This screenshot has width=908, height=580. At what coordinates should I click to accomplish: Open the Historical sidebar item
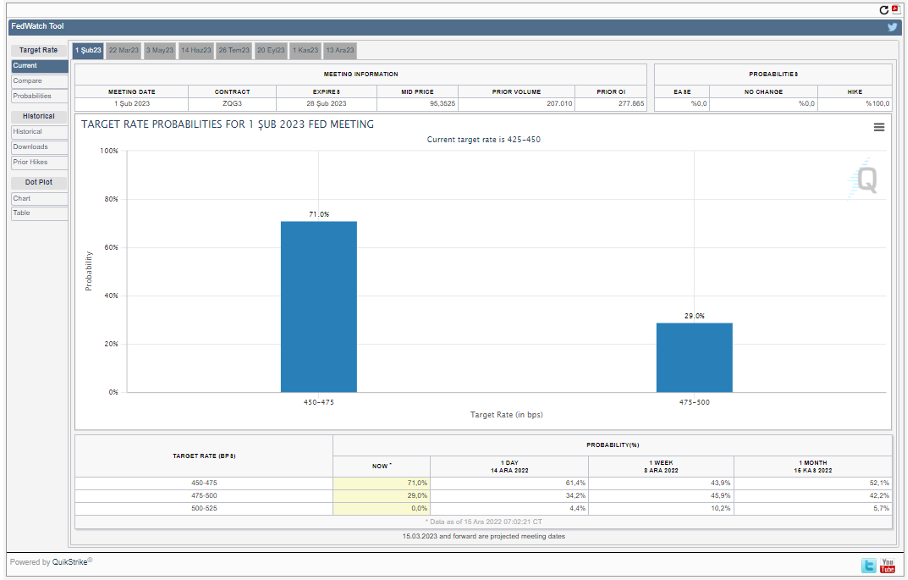tap(39, 132)
